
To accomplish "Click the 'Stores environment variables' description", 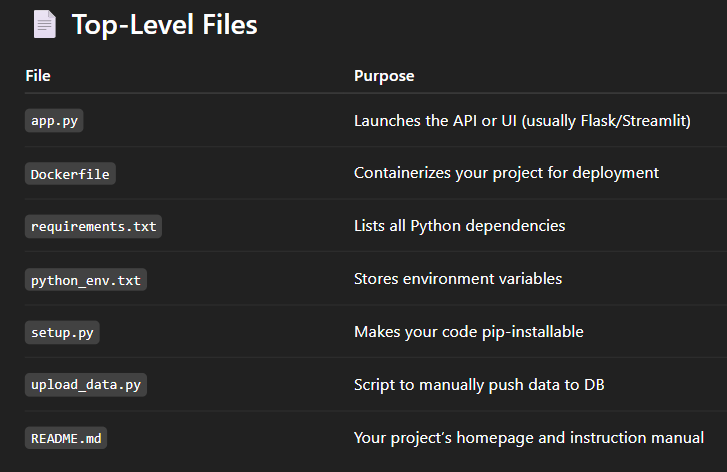I will [x=457, y=279].
